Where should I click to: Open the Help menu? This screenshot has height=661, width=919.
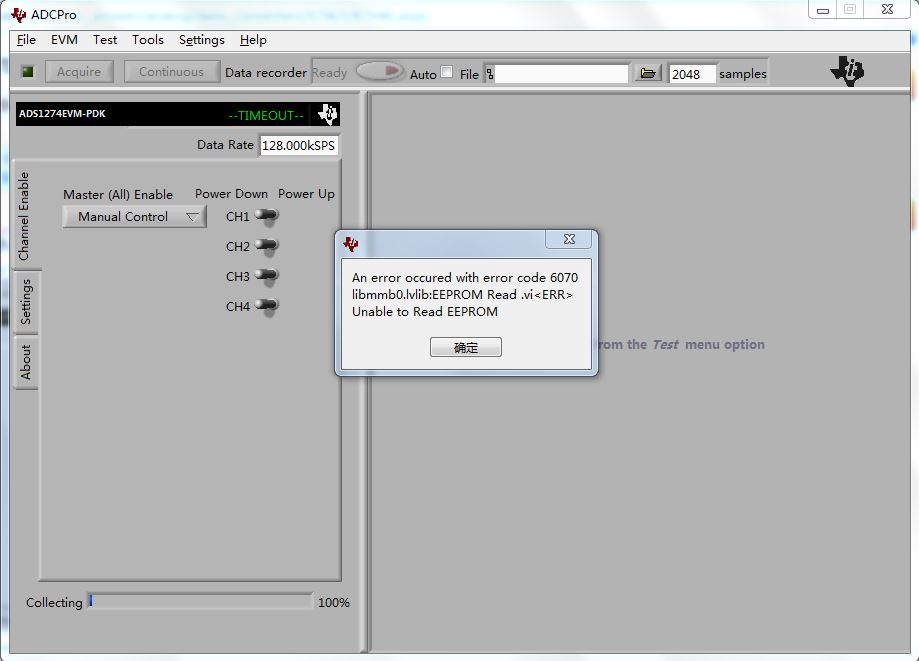pyautogui.click(x=253, y=40)
